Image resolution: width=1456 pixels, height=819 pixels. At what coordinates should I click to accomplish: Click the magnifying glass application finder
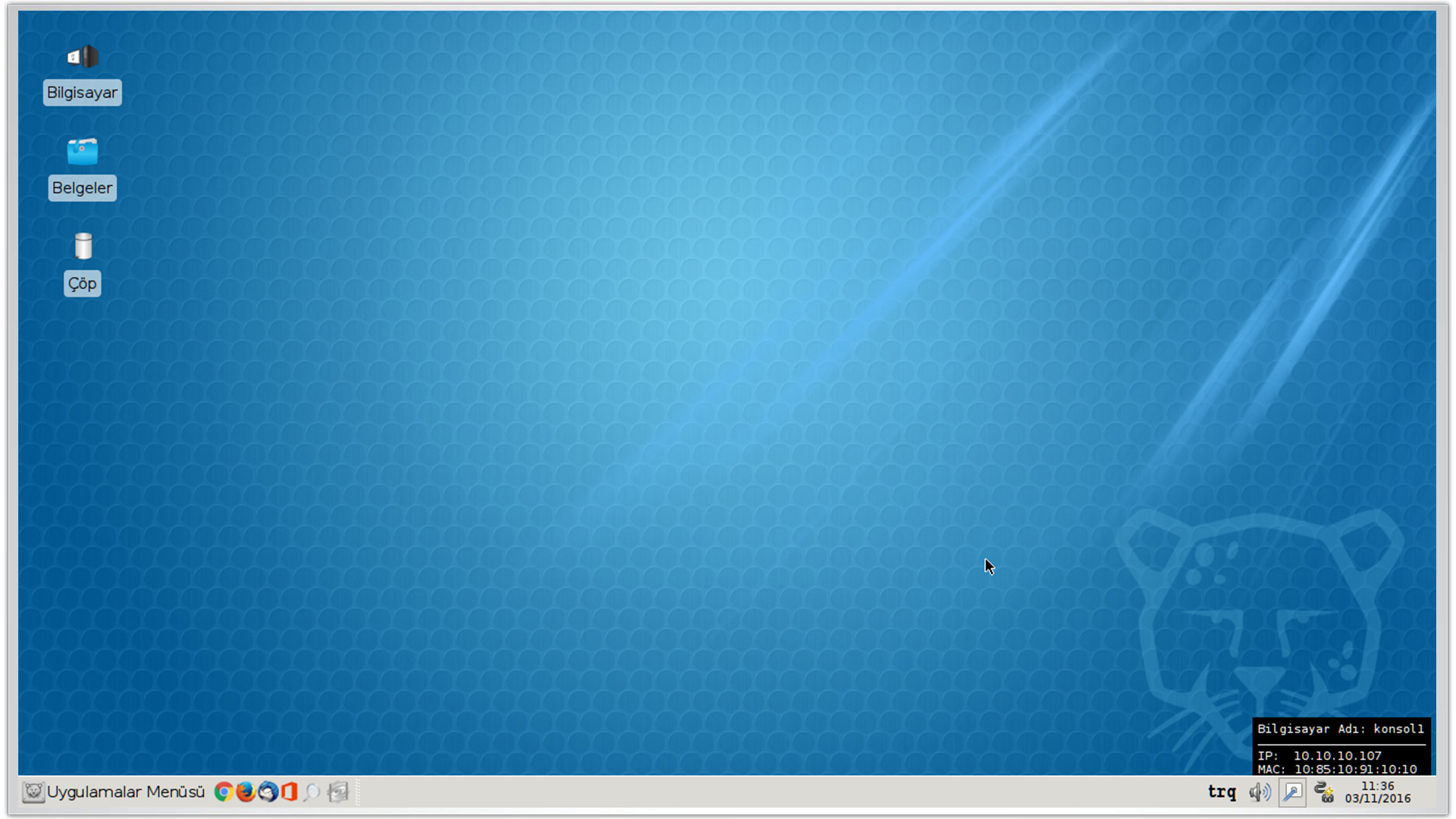[x=312, y=792]
